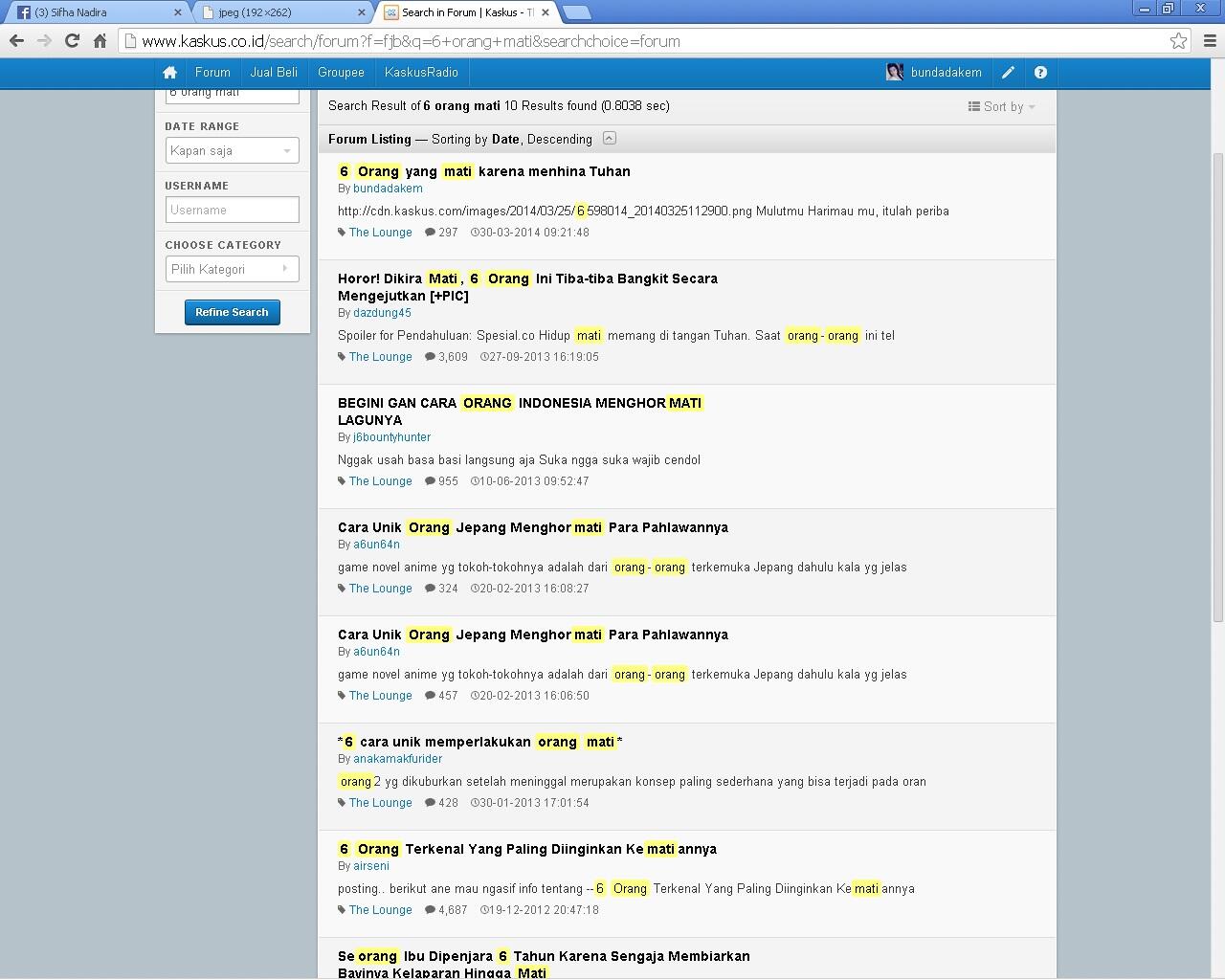Open the KaskusRadio menu
Image resolution: width=1225 pixels, height=980 pixels.
click(421, 73)
